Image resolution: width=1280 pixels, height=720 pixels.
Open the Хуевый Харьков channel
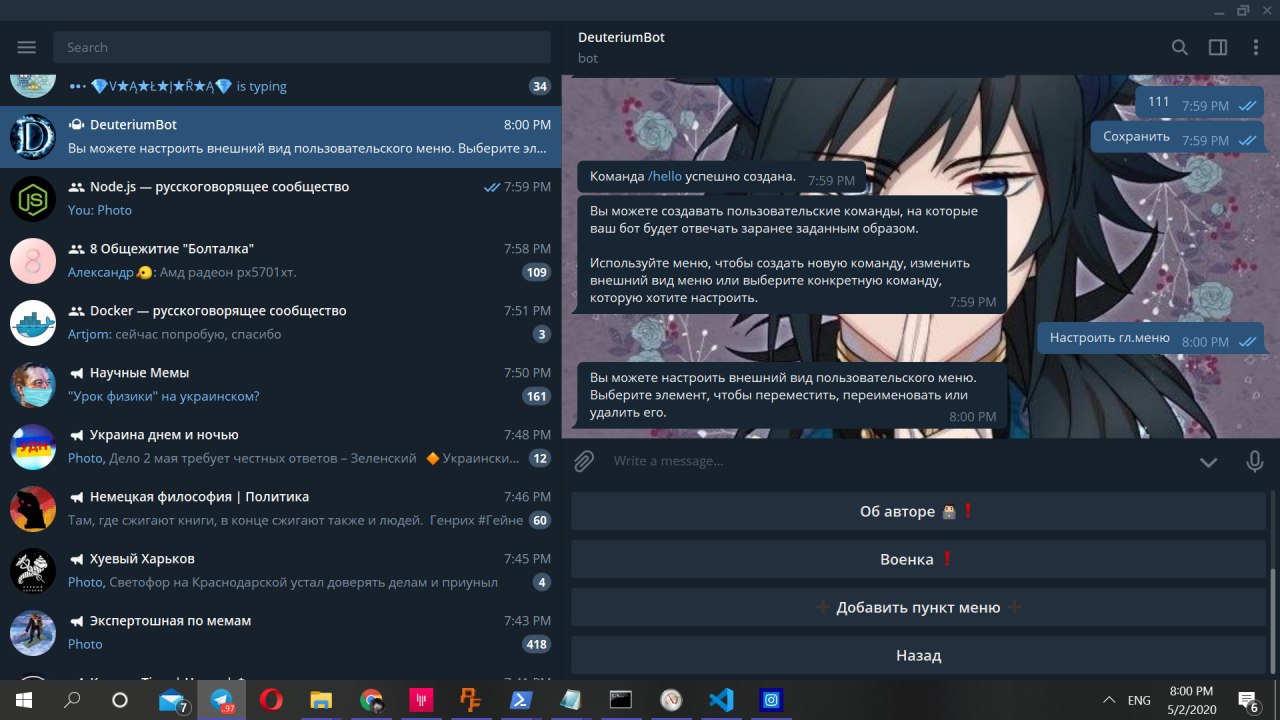(x=280, y=571)
